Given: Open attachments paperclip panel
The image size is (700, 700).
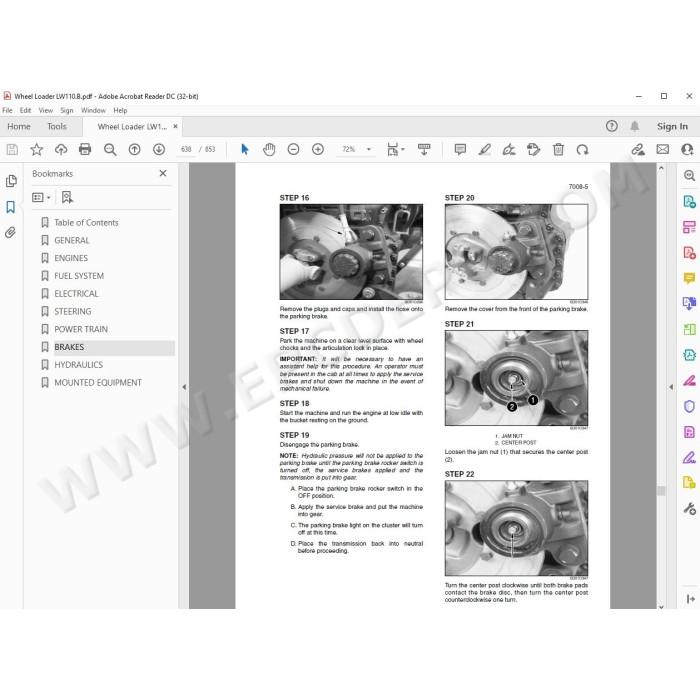Looking at the screenshot, I should tap(11, 232).
